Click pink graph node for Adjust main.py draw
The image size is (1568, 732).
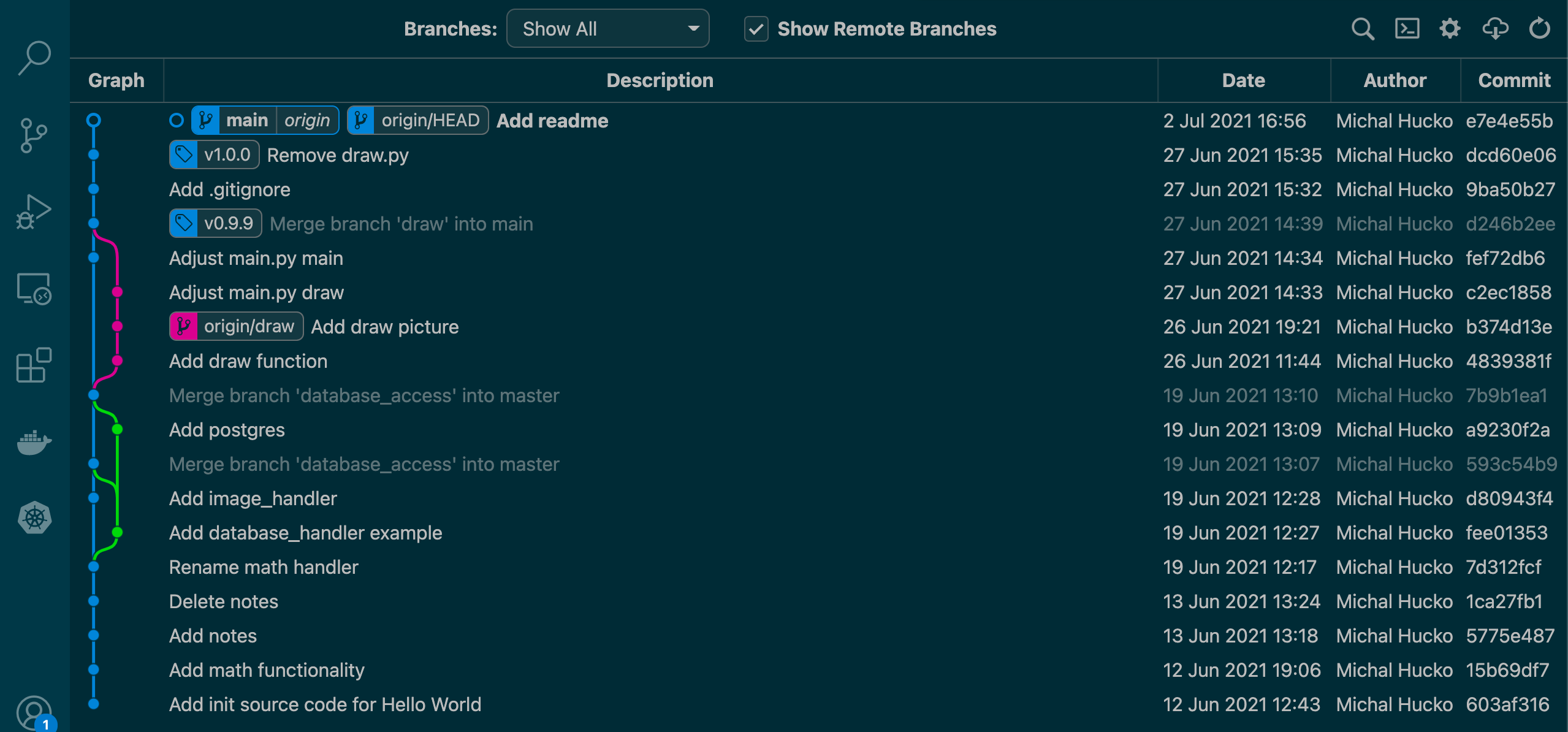click(x=117, y=292)
